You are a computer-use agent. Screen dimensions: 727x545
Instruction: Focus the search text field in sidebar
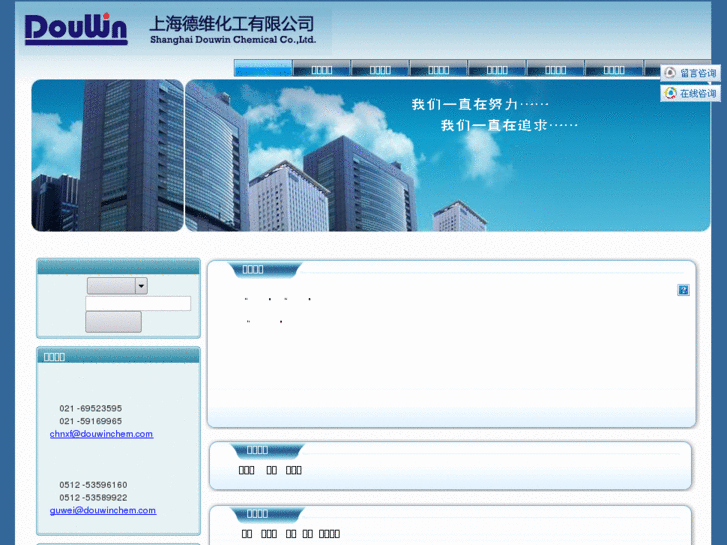point(138,303)
